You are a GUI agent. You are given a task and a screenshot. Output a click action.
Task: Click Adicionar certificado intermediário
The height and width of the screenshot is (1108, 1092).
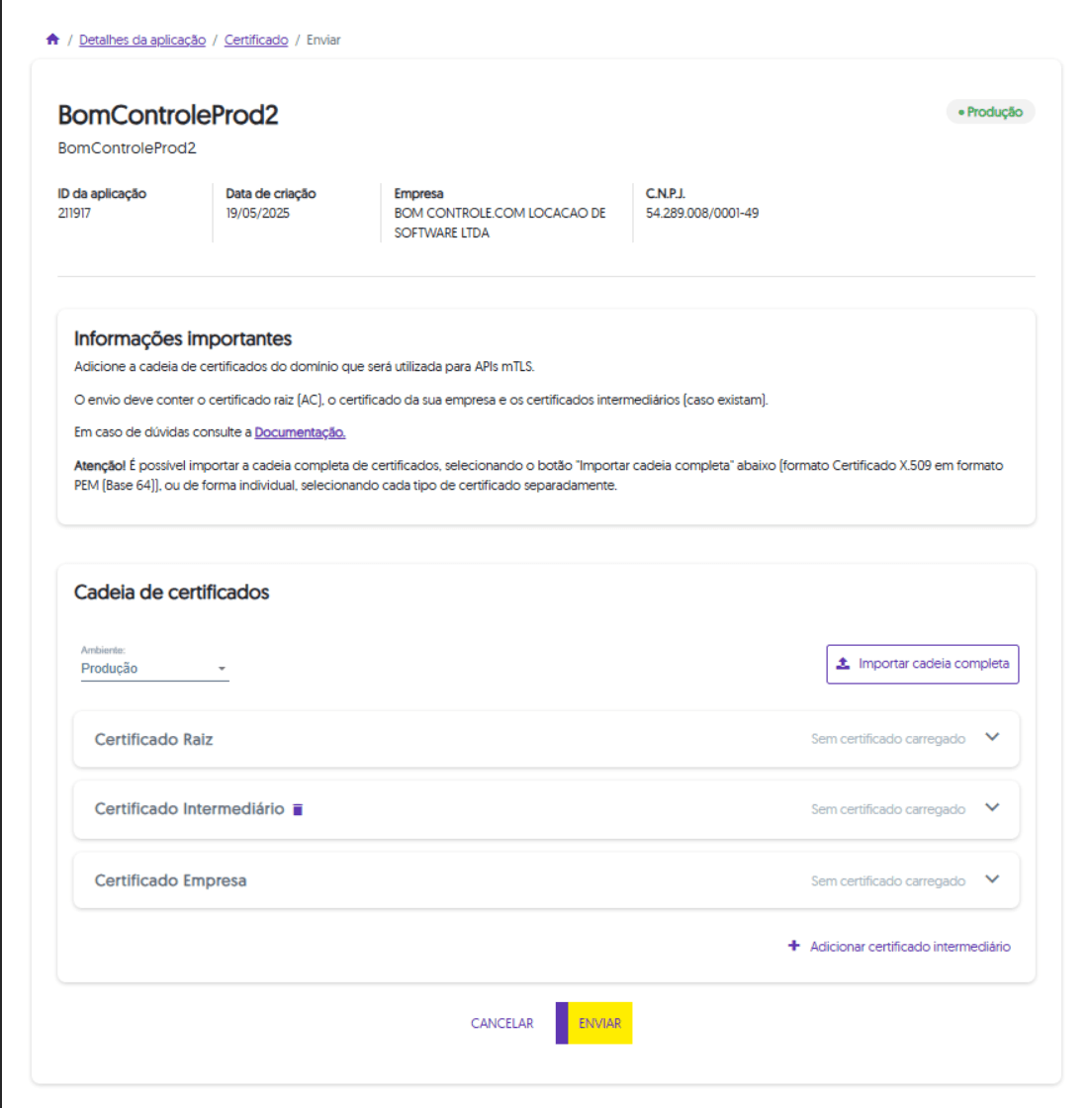(x=899, y=946)
